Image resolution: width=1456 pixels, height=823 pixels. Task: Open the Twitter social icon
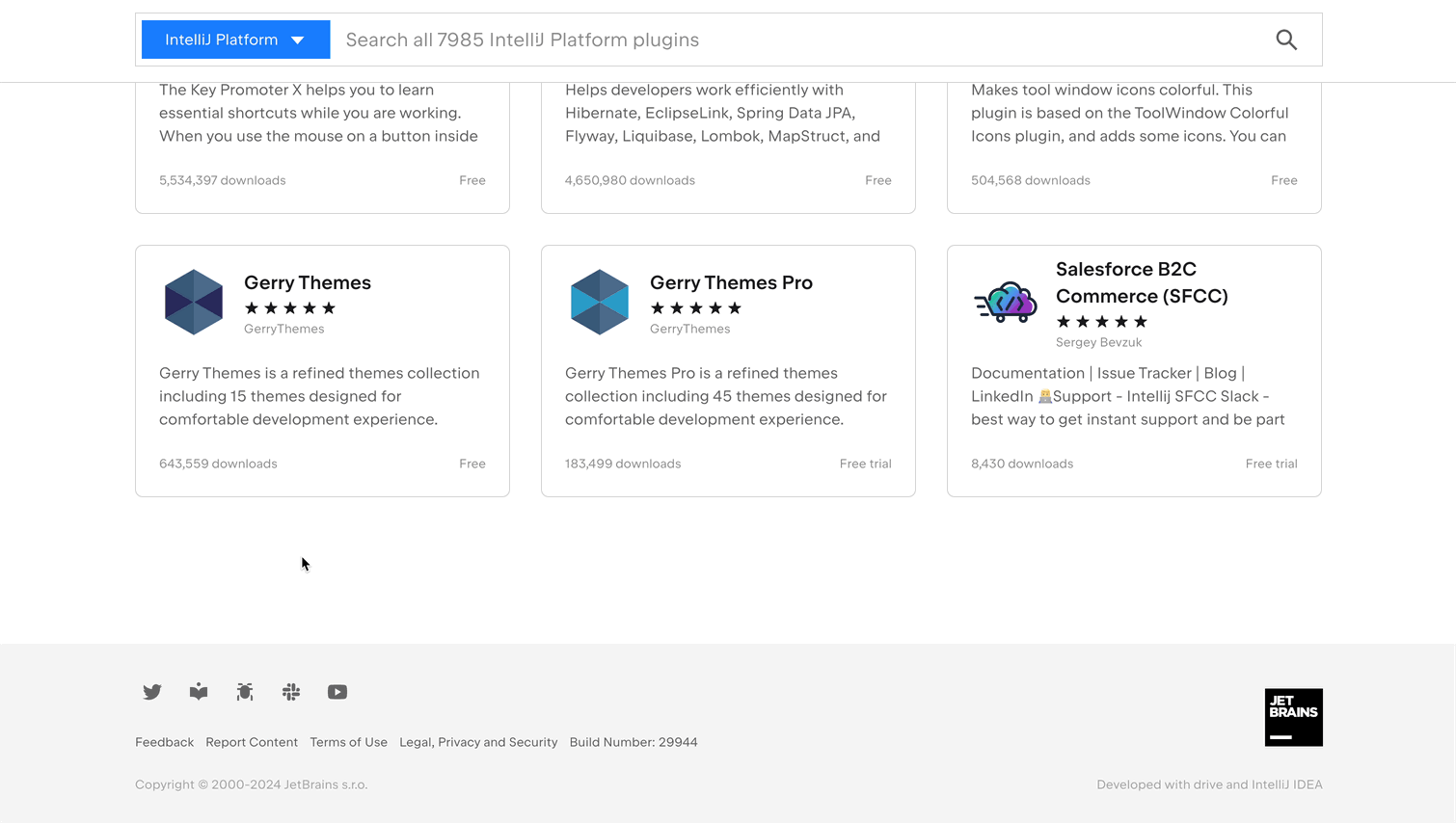coord(152,692)
